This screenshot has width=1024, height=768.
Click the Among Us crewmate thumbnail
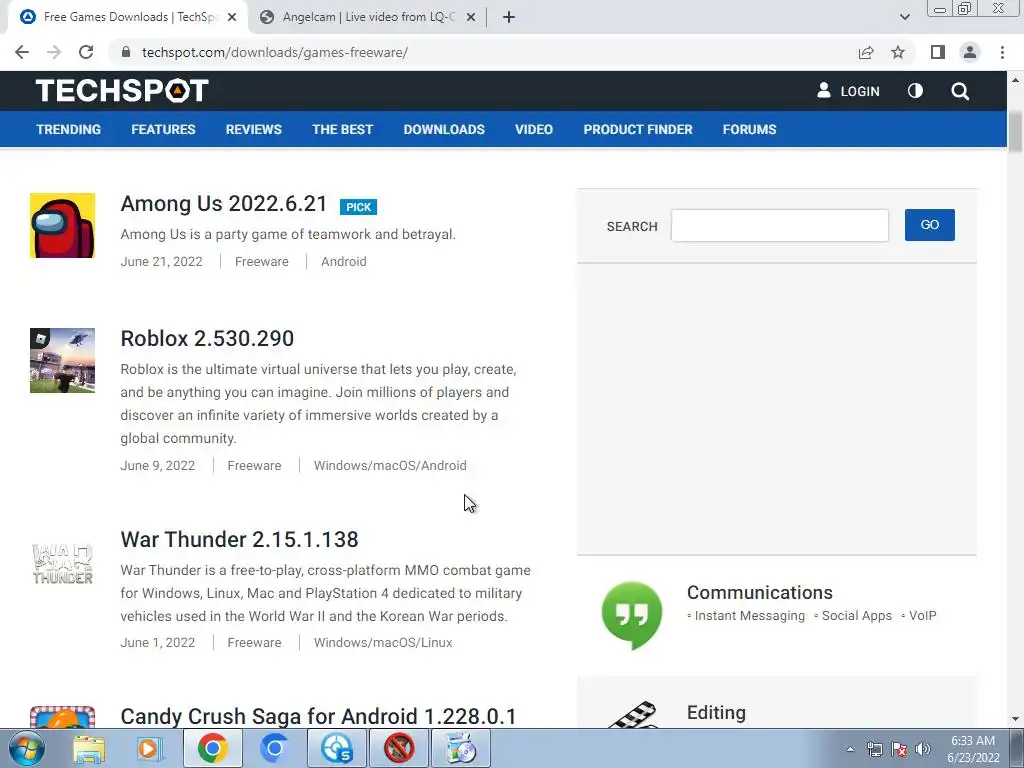(63, 225)
